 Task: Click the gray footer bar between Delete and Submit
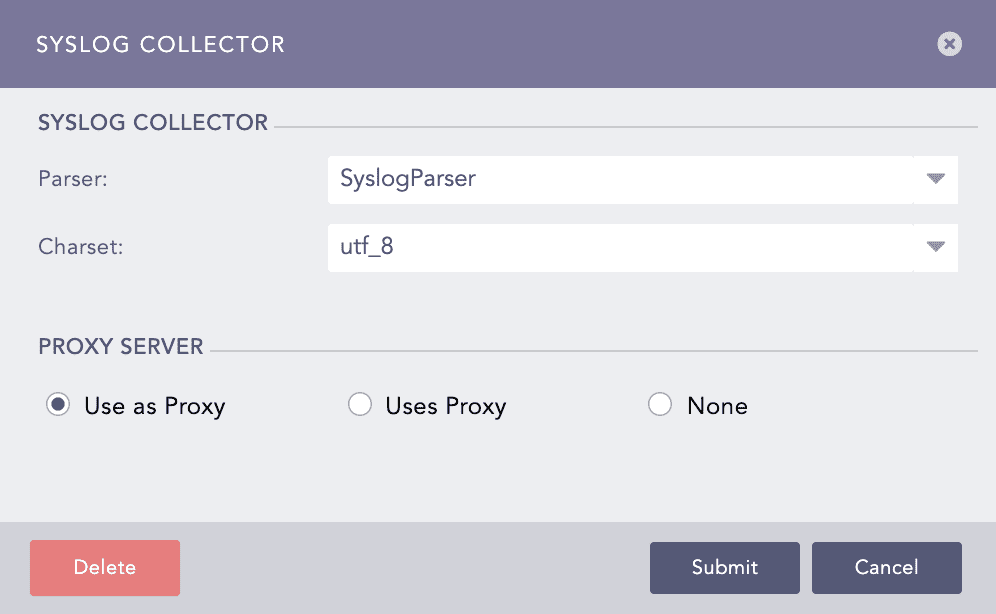click(x=415, y=567)
